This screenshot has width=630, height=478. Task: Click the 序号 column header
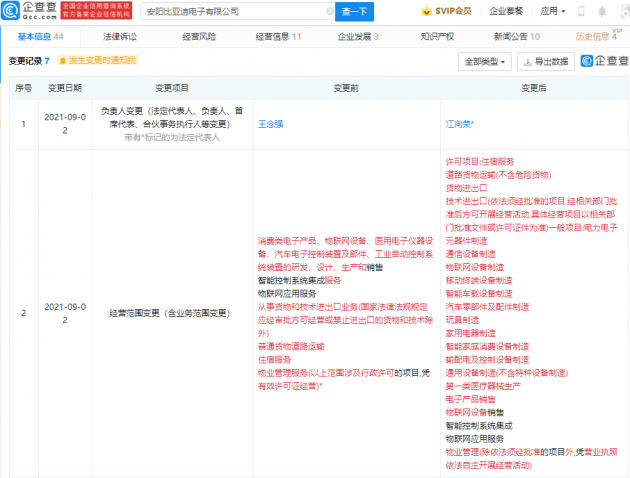(23, 88)
